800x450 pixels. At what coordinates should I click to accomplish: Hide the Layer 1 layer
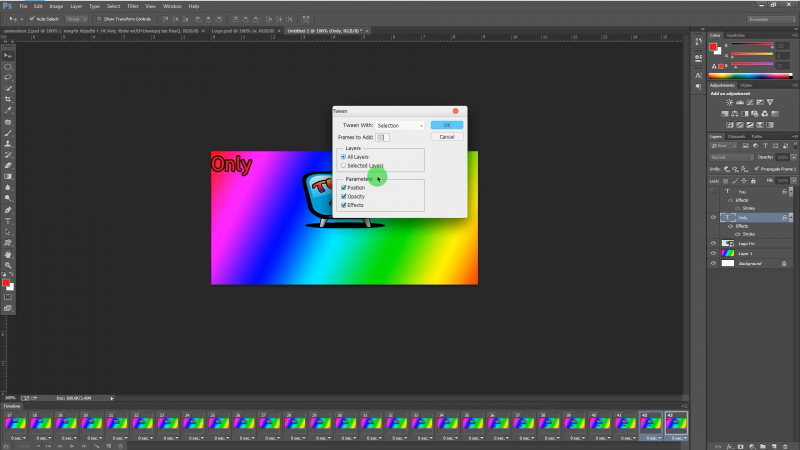click(713, 253)
